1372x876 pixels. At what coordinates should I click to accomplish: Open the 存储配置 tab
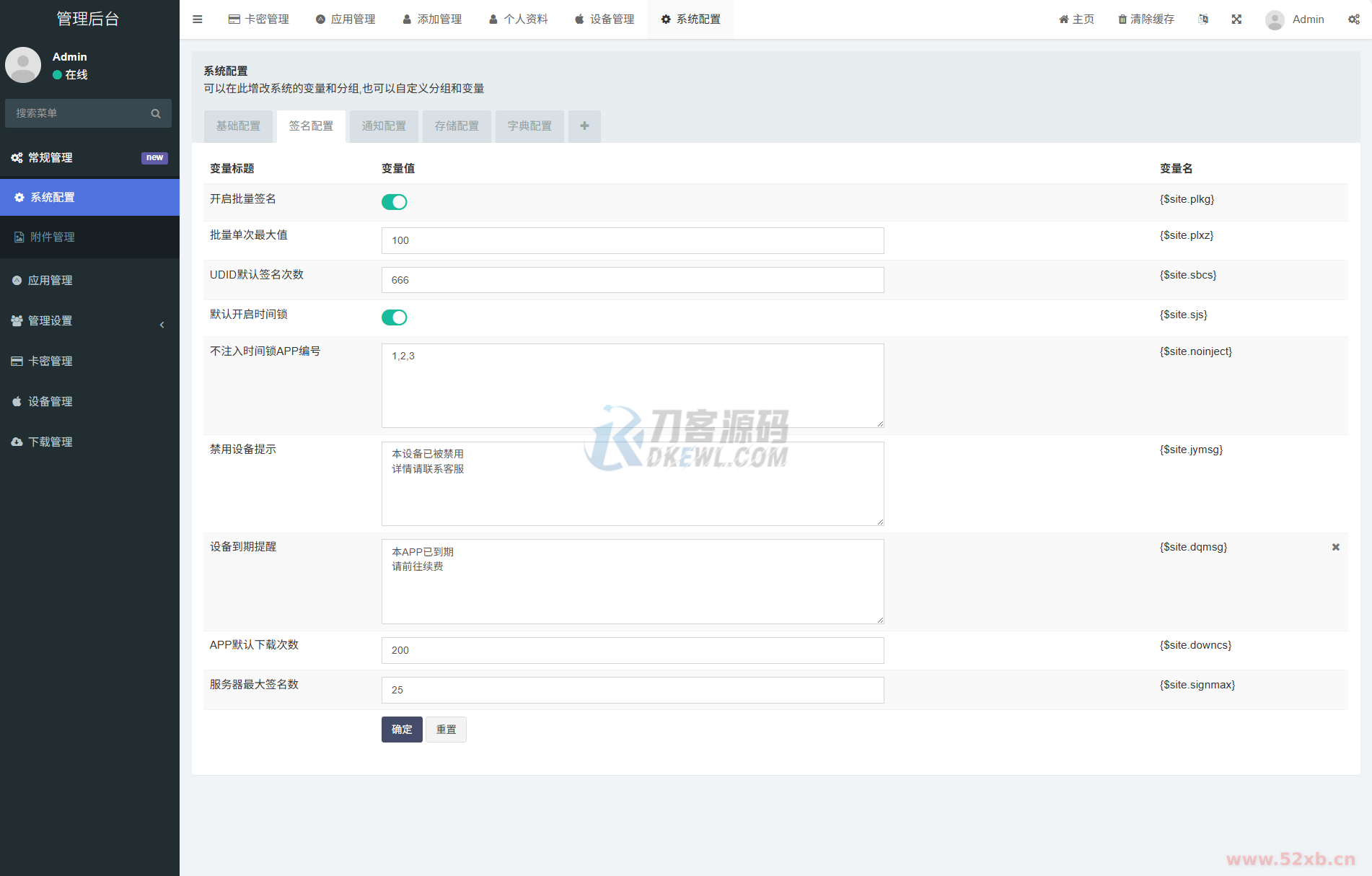click(x=457, y=126)
